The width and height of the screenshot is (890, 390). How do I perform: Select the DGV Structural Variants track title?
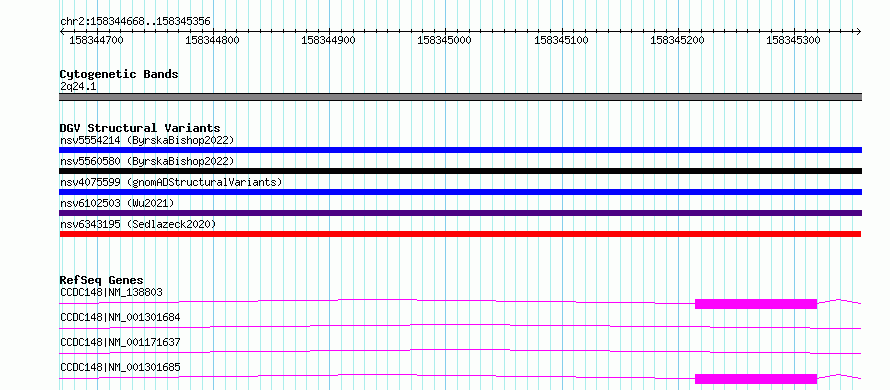(140, 128)
